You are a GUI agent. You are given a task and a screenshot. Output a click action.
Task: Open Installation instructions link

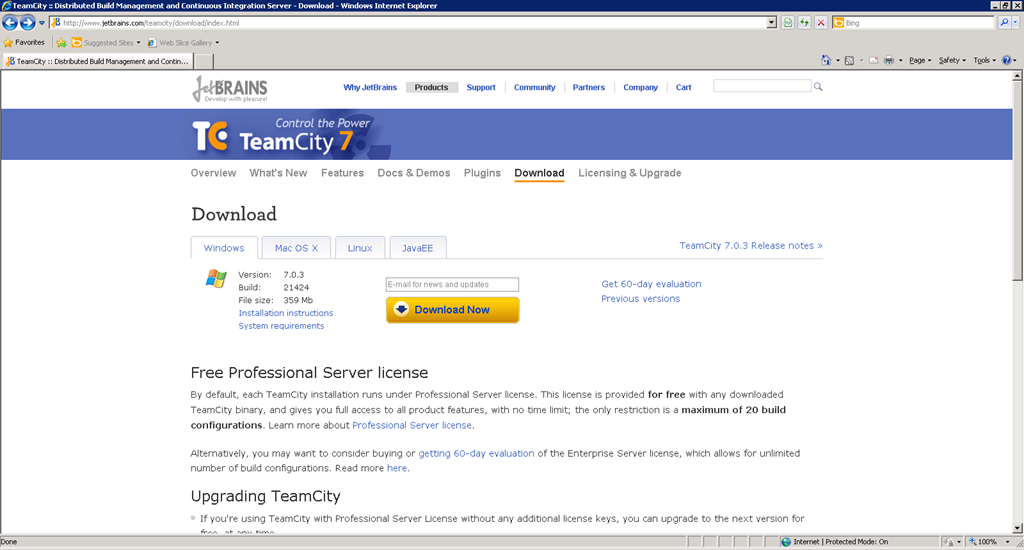click(x=285, y=313)
